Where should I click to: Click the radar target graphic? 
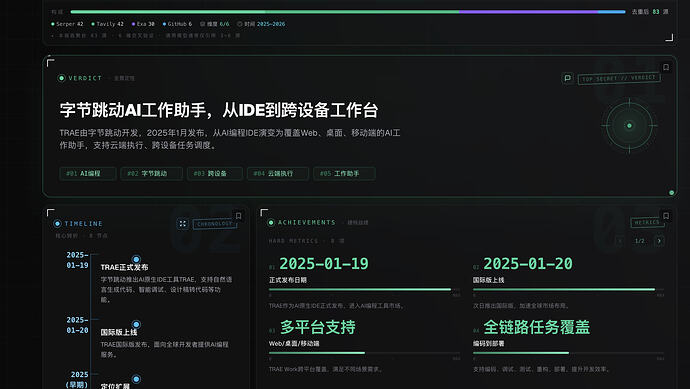tap(629, 125)
